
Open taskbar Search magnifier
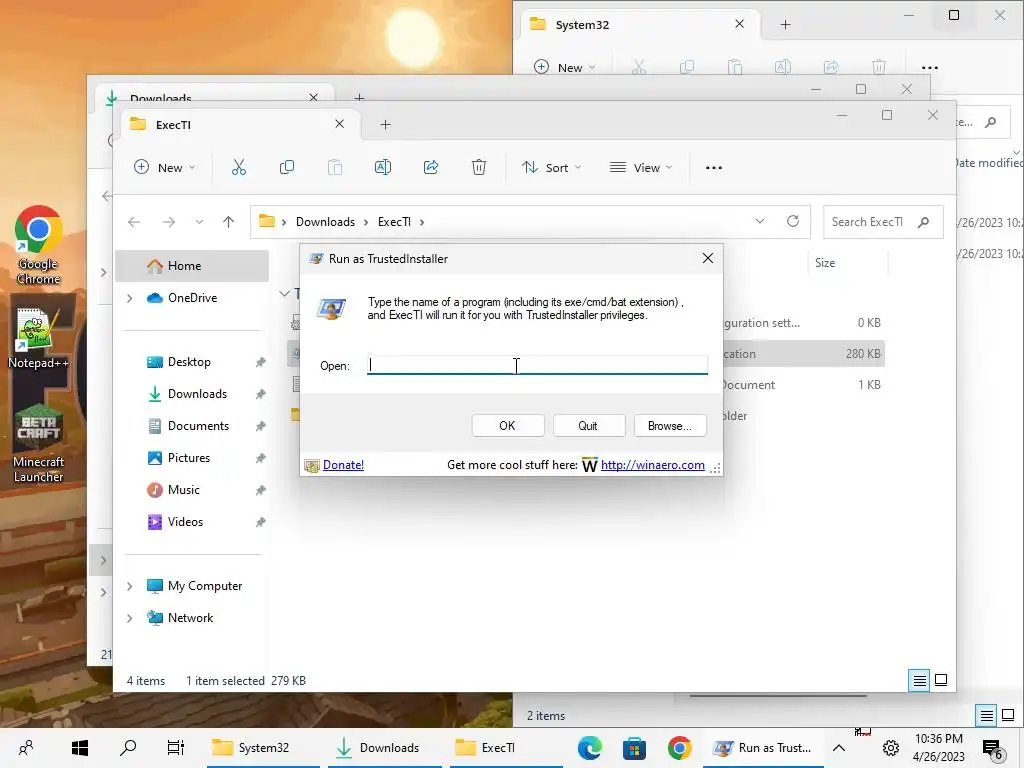point(128,748)
